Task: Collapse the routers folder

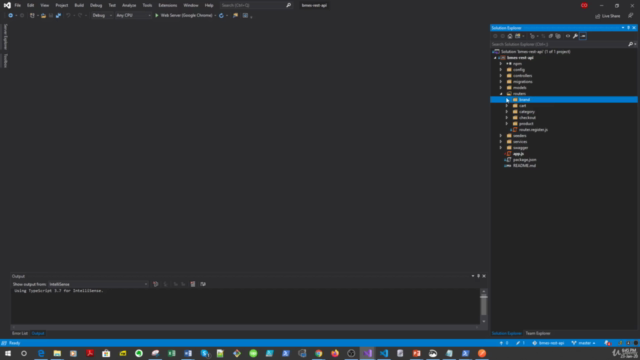Action: 501,93
